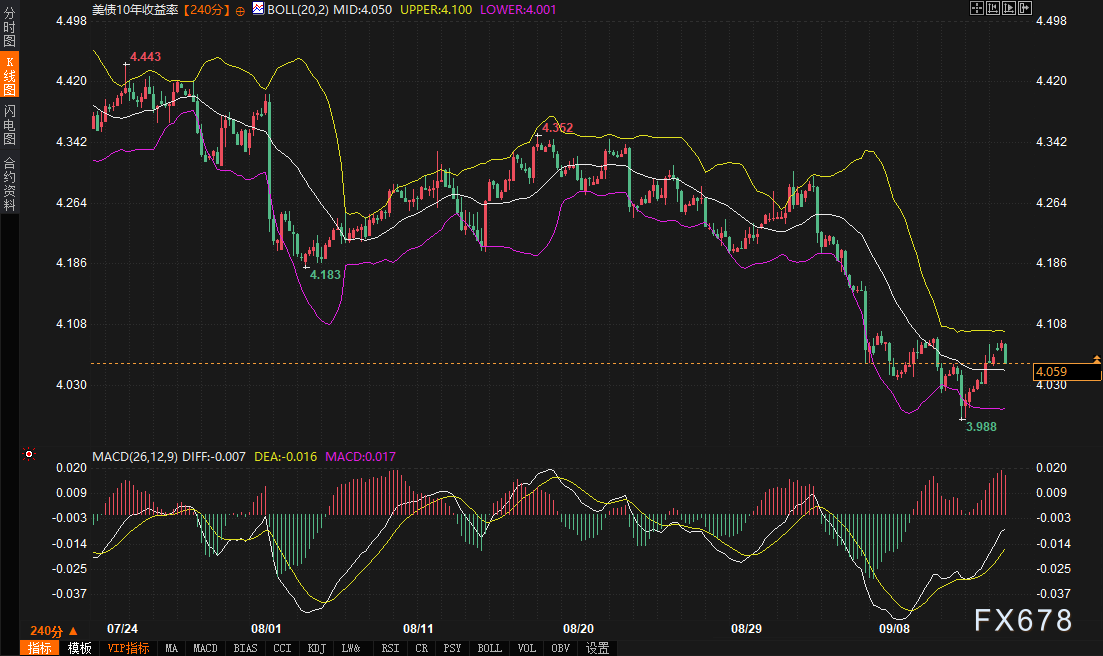Click the crosshair cursor icon at top right

click(x=977, y=8)
